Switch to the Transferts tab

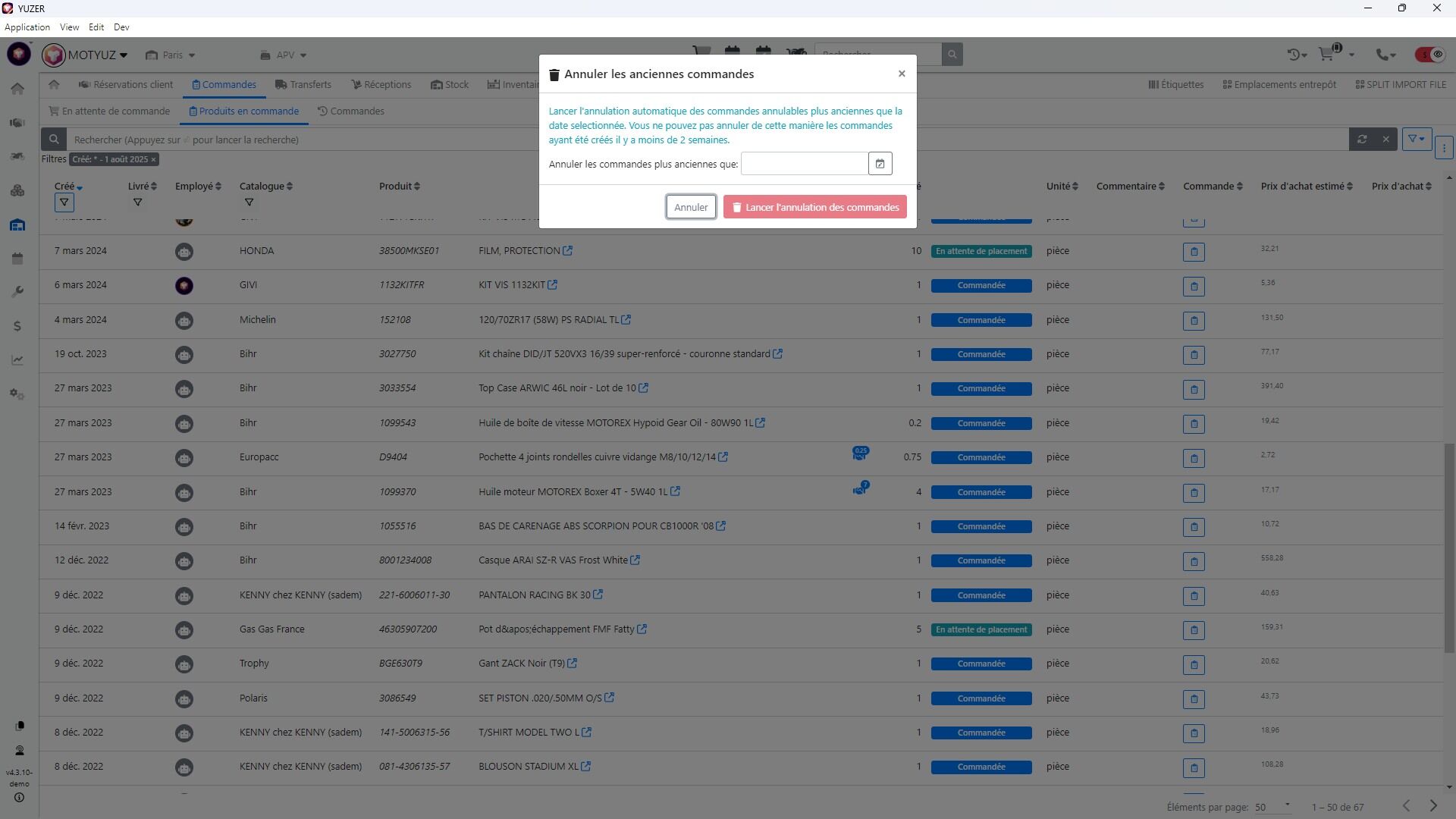[303, 85]
